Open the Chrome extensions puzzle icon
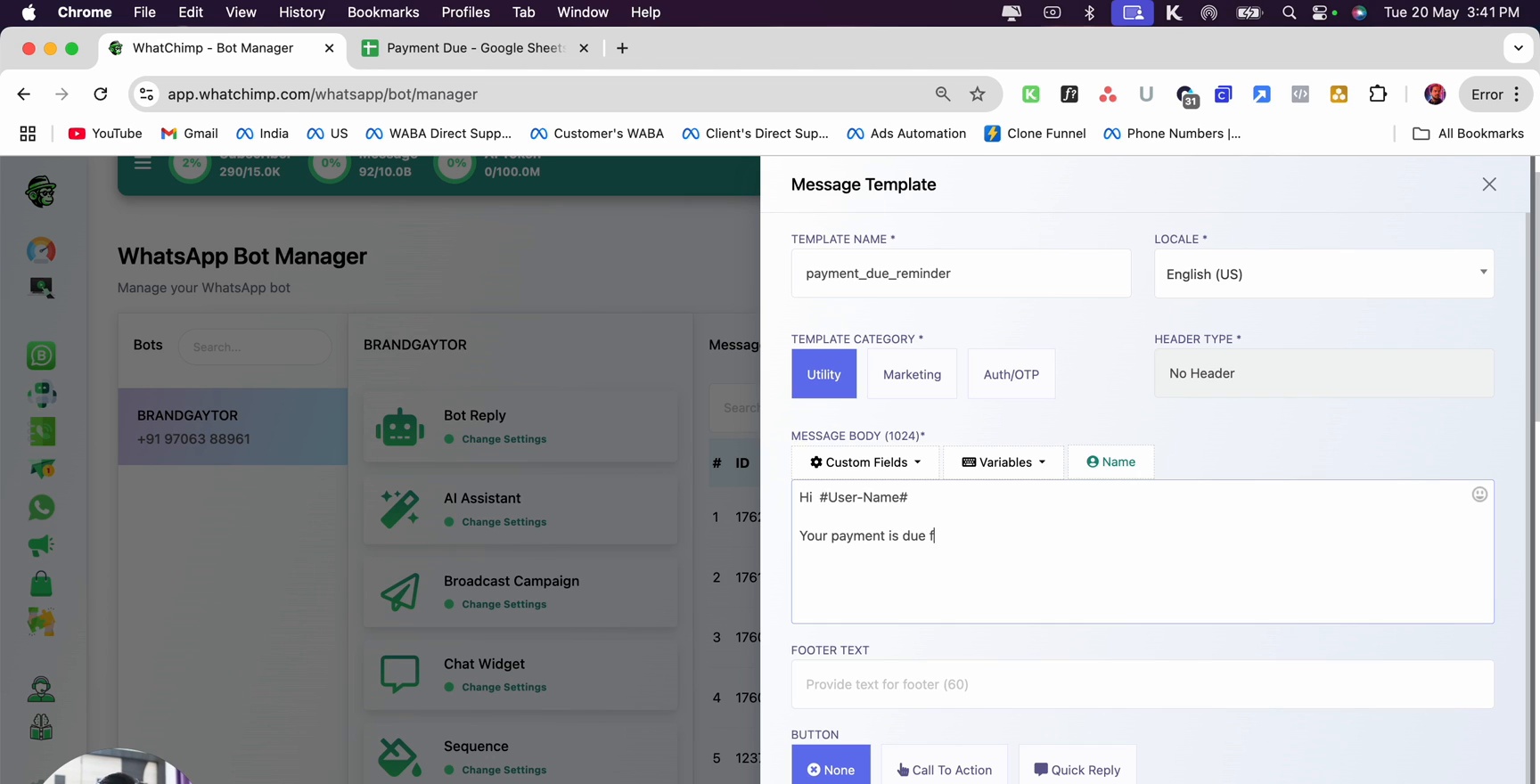The height and width of the screenshot is (784, 1540). click(1378, 94)
